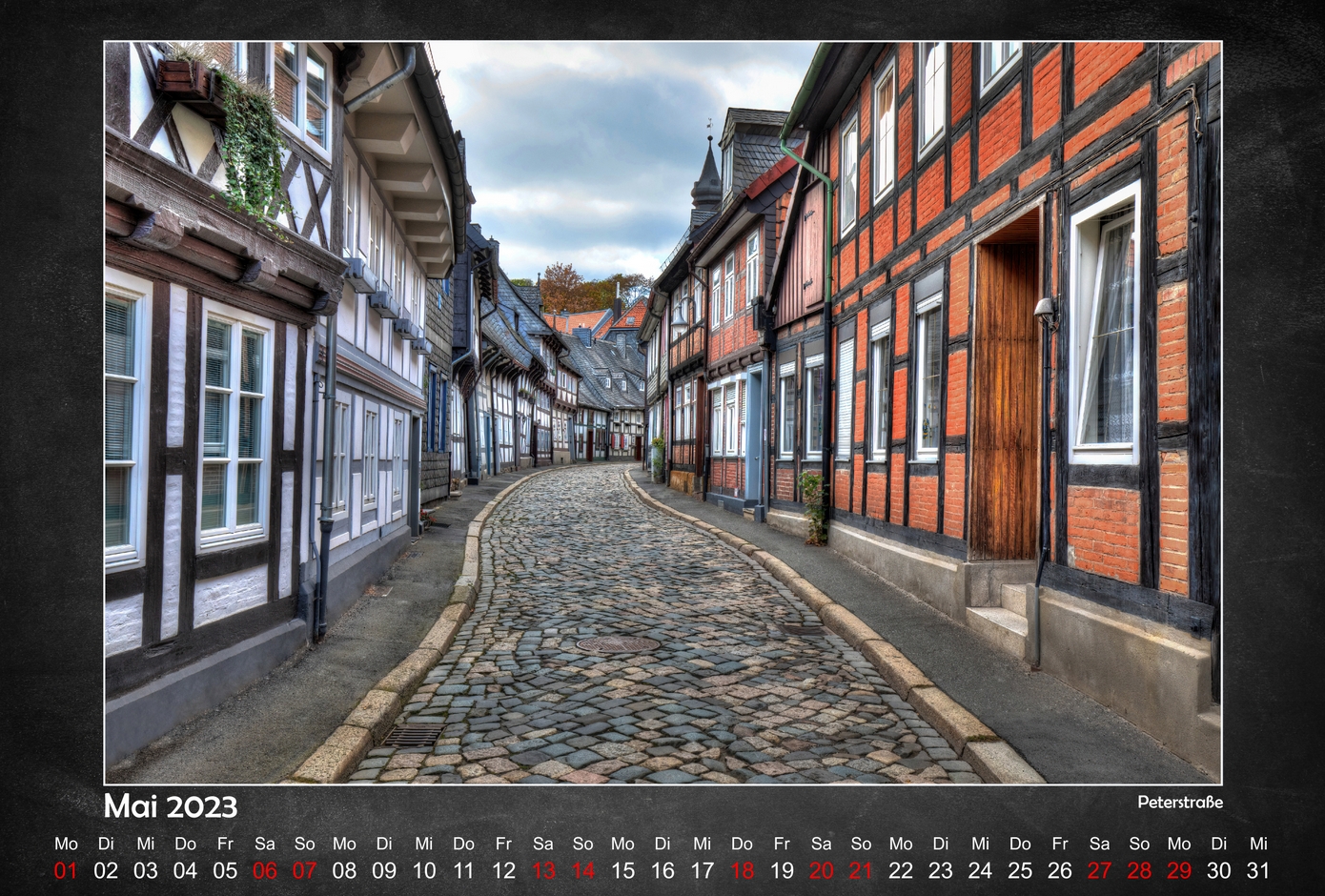Viewport: 1325px width, 896px height.
Task: Click date 22 in the calendar
Action: (901, 870)
